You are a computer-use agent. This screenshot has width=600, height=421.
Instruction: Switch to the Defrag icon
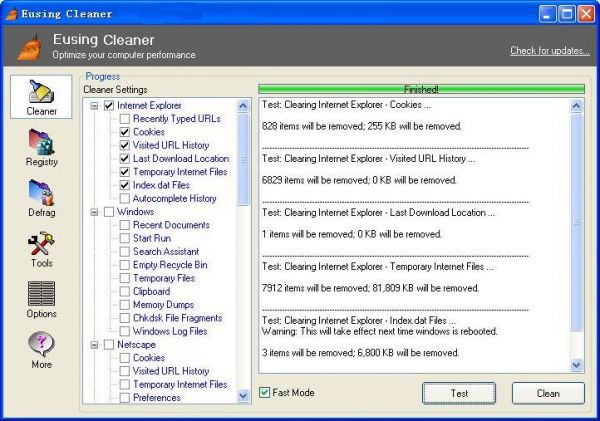click(x=41, y=198)
